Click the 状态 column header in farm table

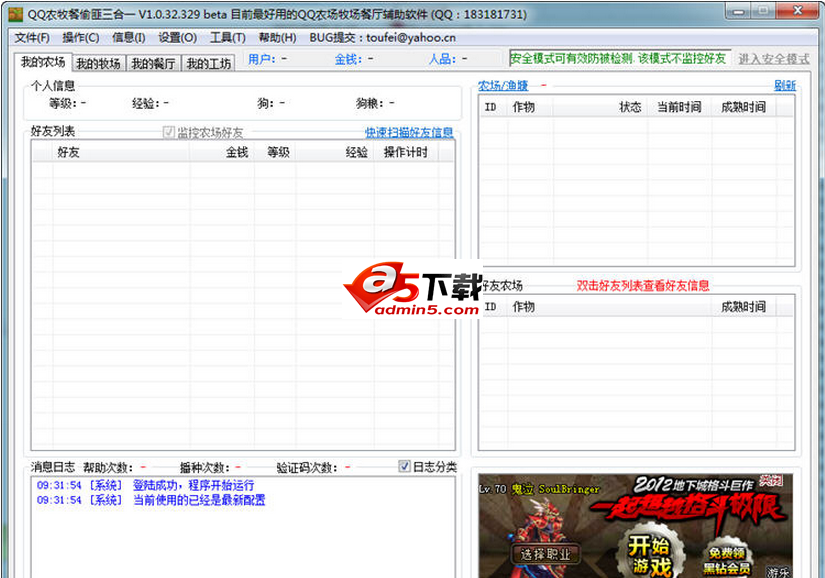pyautogui.click(x=600, y=107)
